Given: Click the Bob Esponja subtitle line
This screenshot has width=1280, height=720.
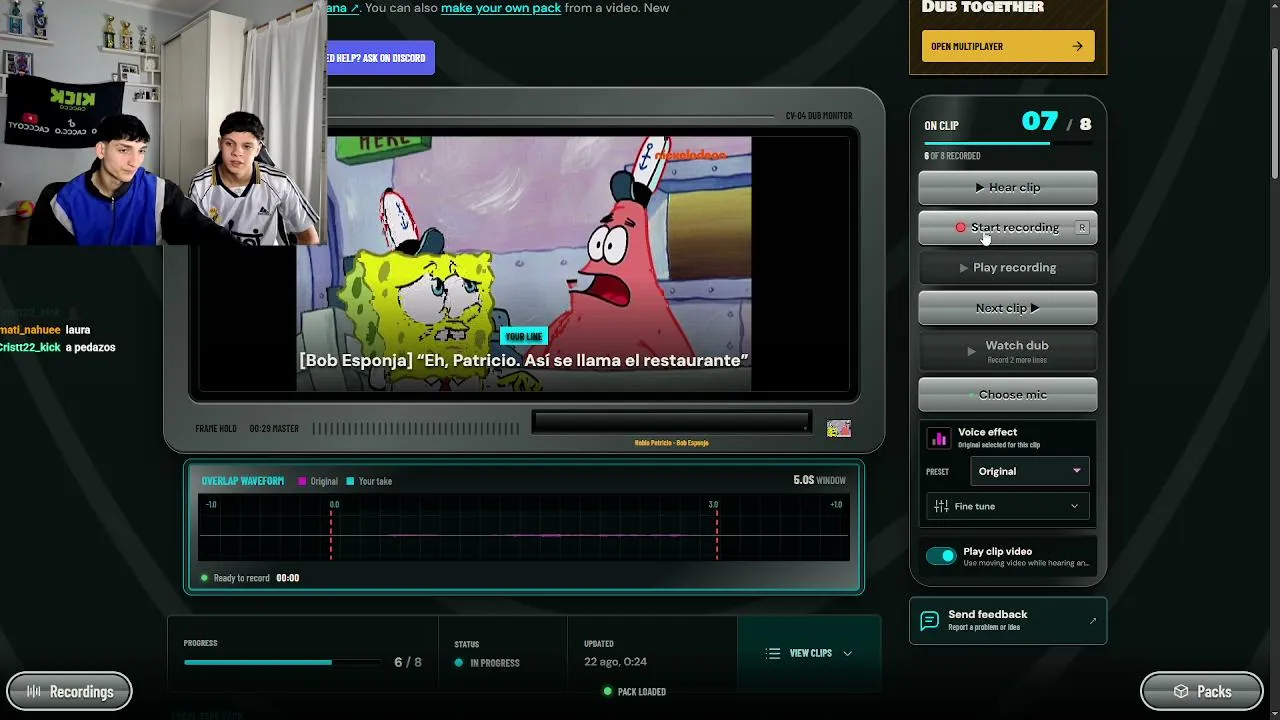Looking at the screenshot, I should [x=524, y=360].
